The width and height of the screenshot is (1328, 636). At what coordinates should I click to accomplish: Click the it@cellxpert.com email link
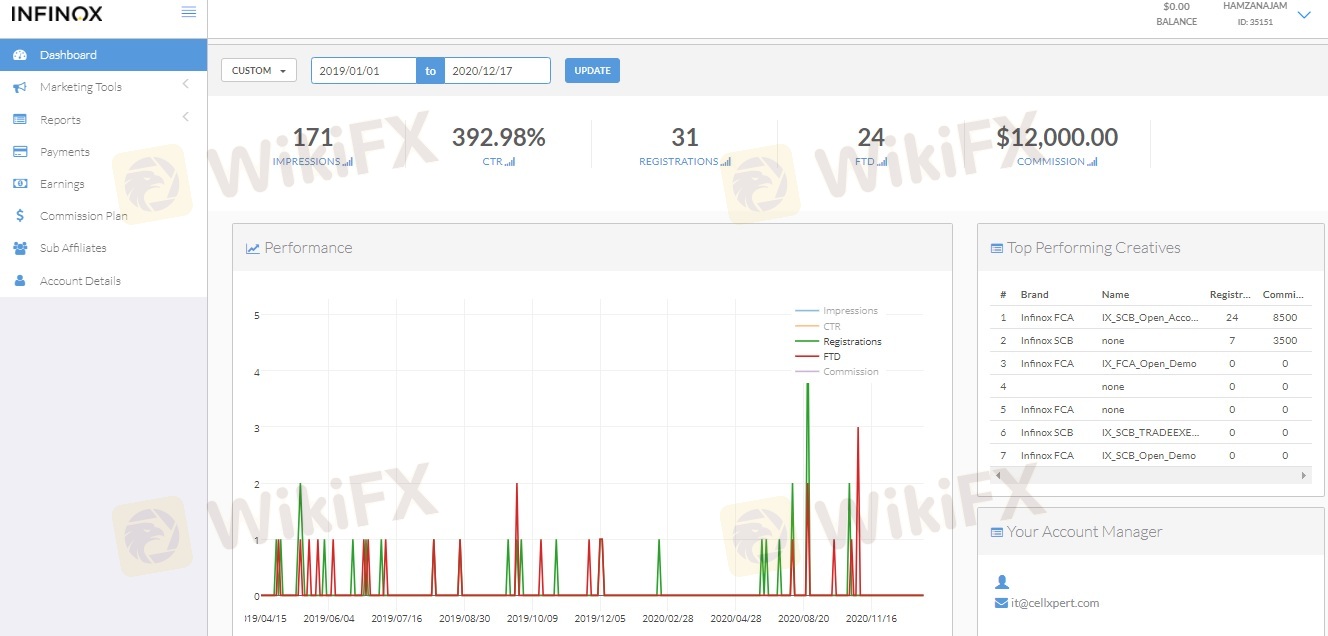(x=1053, y=603)
